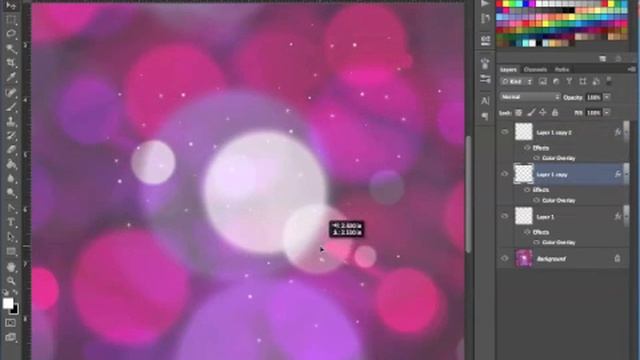Switch to the Channels tab
Screen dimensions: 640x360
(x=535, y=69)
